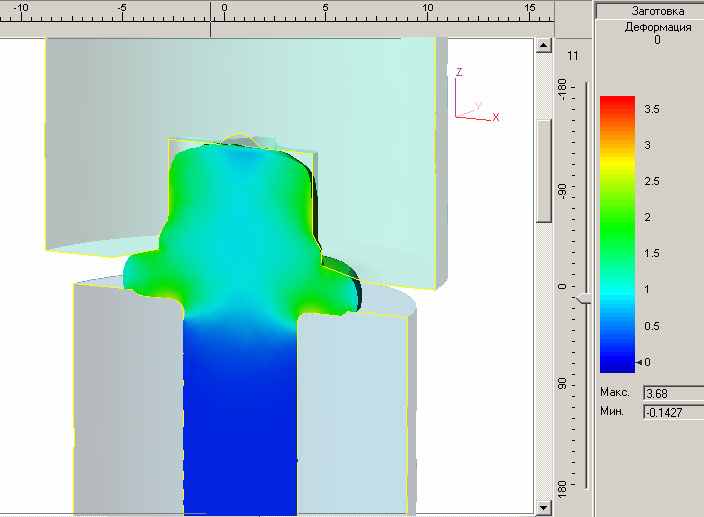Click the Макс. label

615,392
